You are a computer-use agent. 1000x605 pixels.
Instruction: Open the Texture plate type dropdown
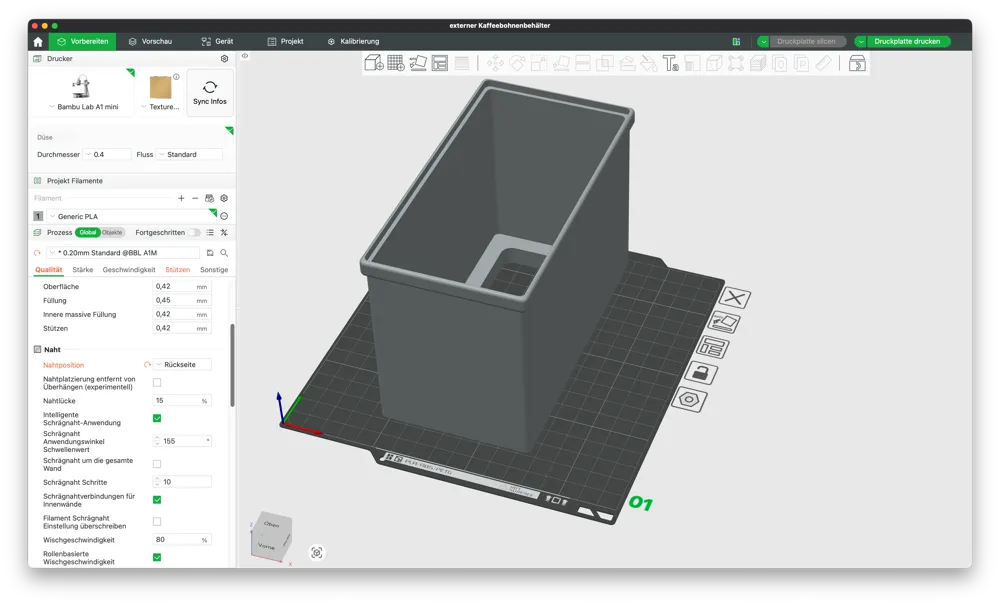point(160,107)
